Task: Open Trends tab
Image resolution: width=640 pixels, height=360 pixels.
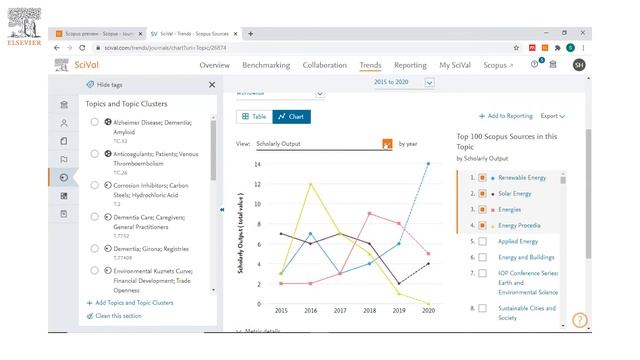Action: point(370,65)
